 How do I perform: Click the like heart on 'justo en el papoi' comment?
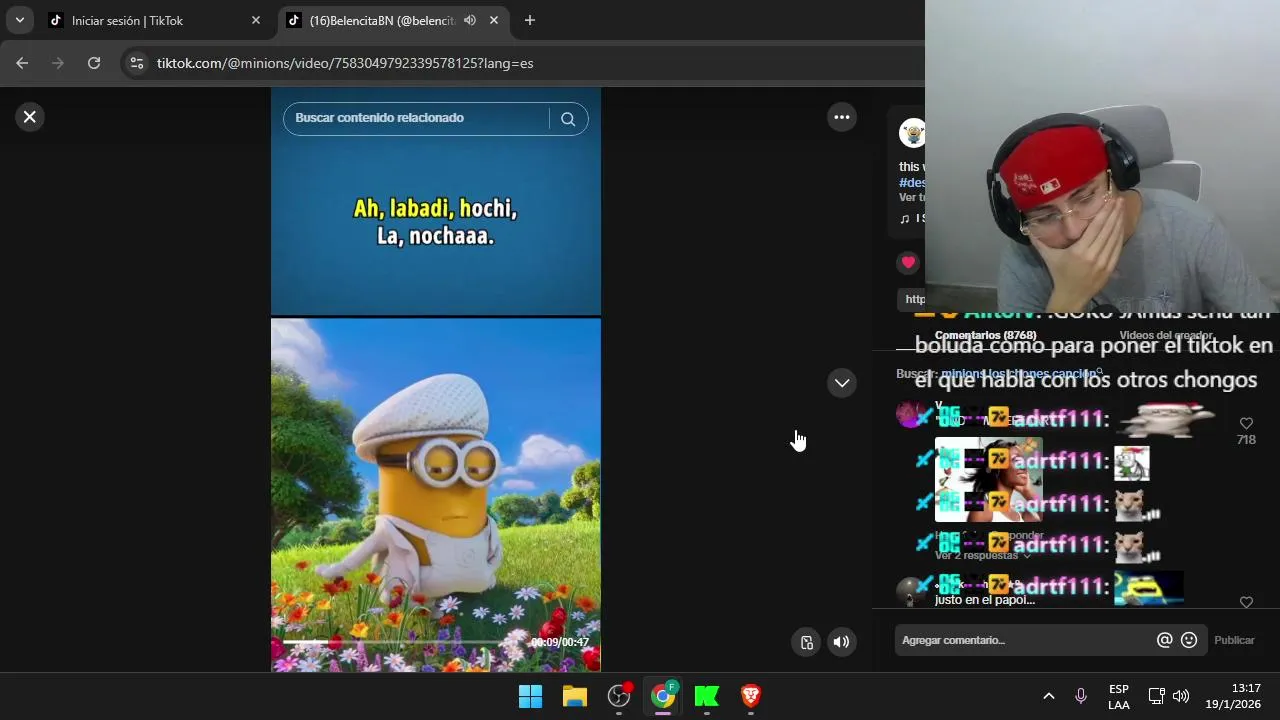[1246, 602]
